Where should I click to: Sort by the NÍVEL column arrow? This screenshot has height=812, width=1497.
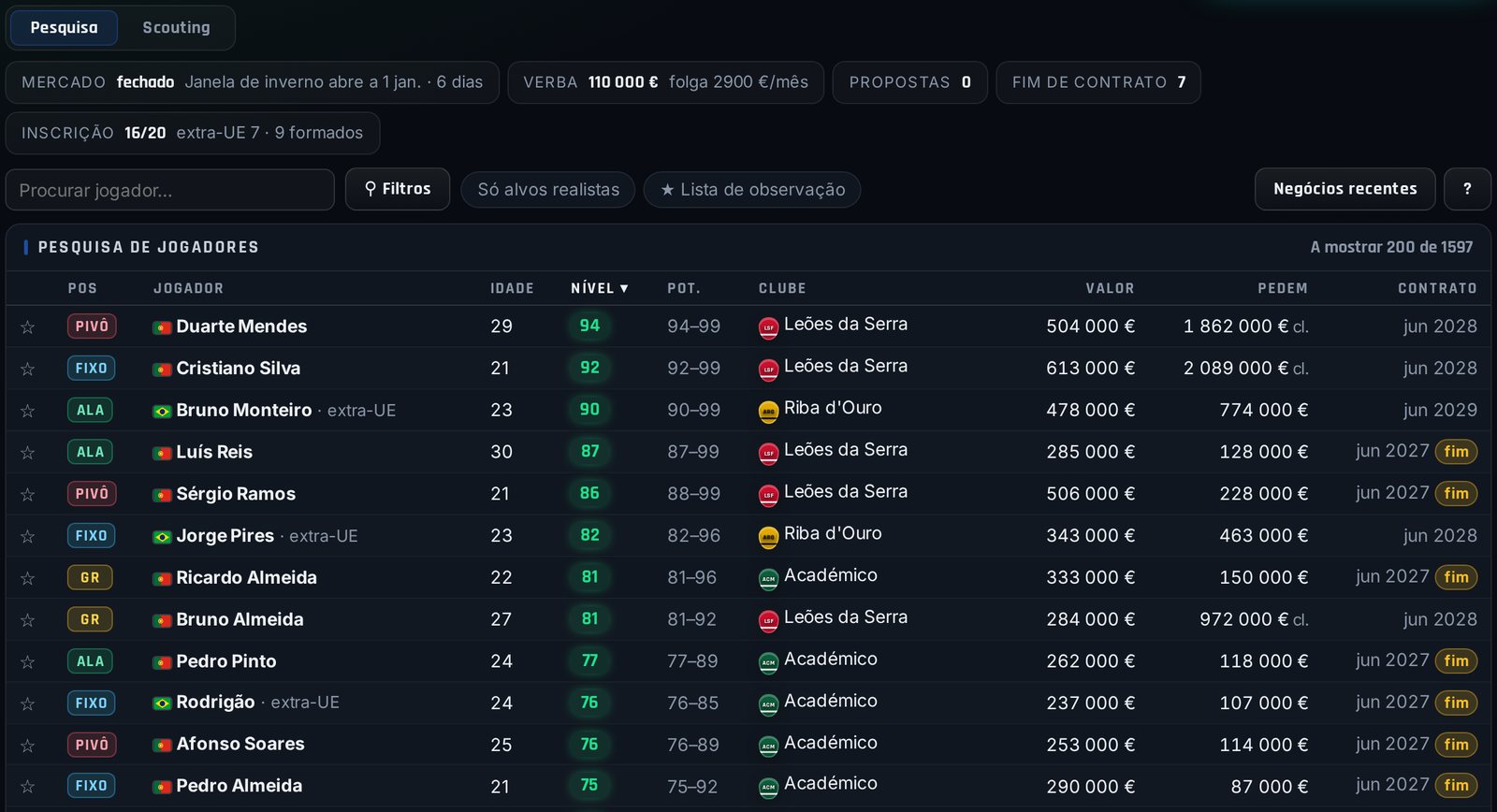[624, 289]
